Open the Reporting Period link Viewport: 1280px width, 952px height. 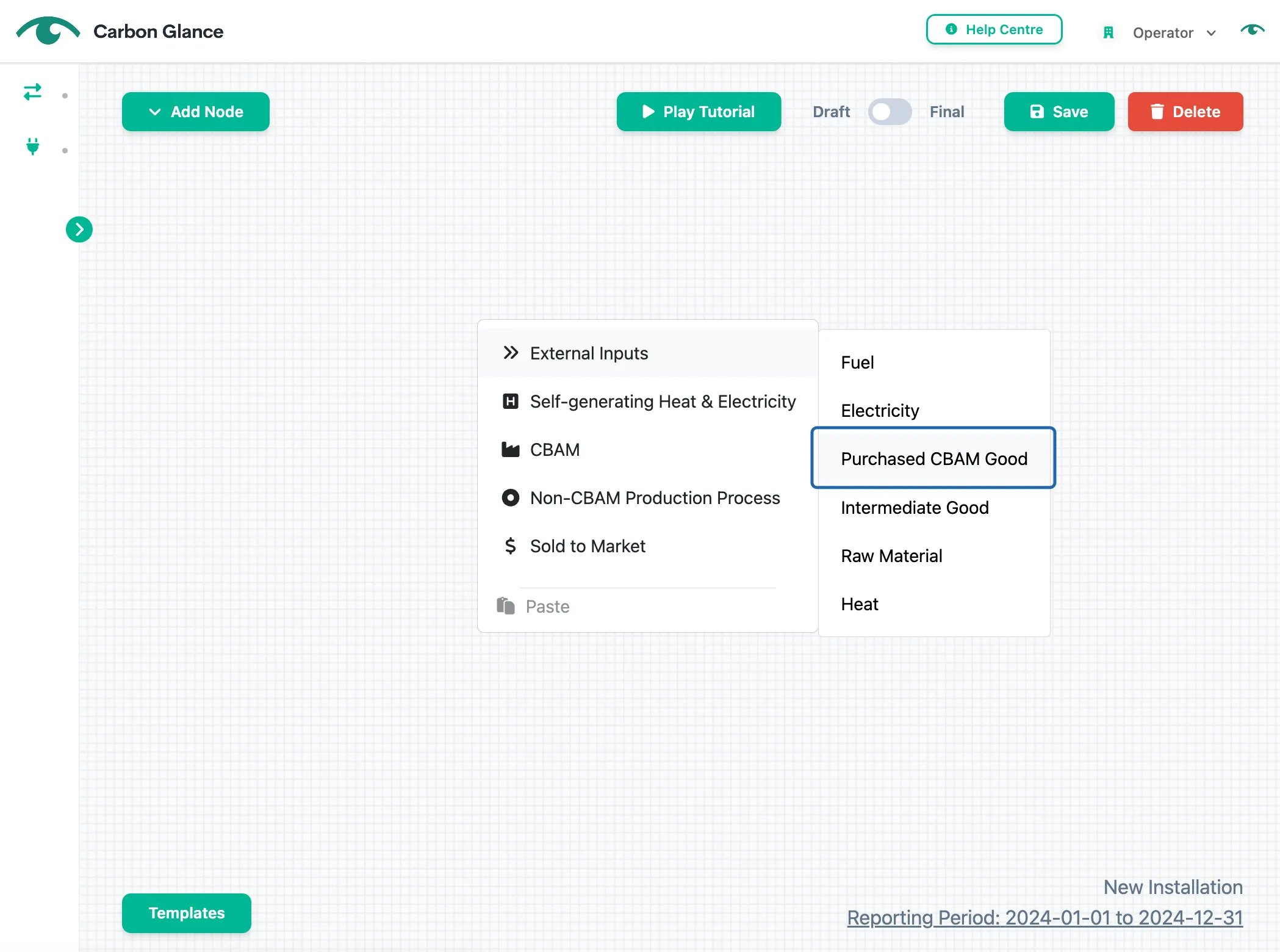[1045, 917]
